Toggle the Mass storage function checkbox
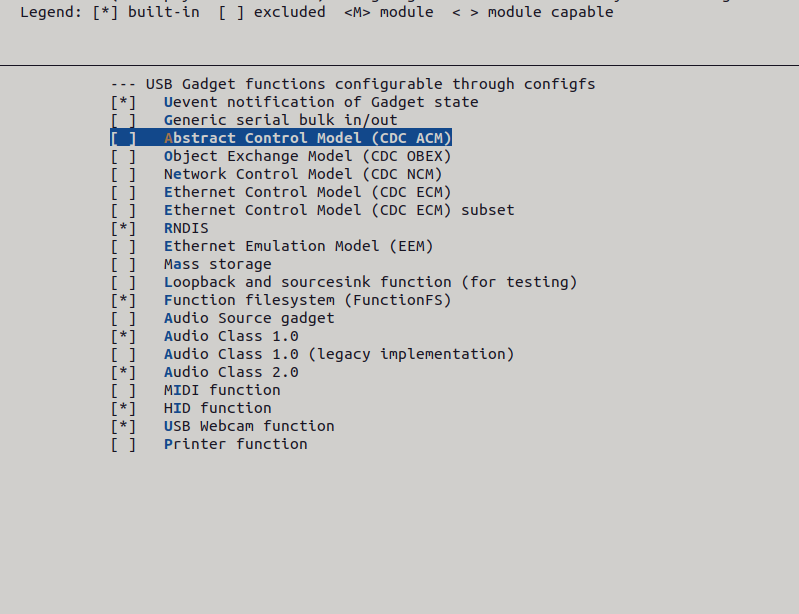This screenshot has height=614, width=799. tap(123, 264)
